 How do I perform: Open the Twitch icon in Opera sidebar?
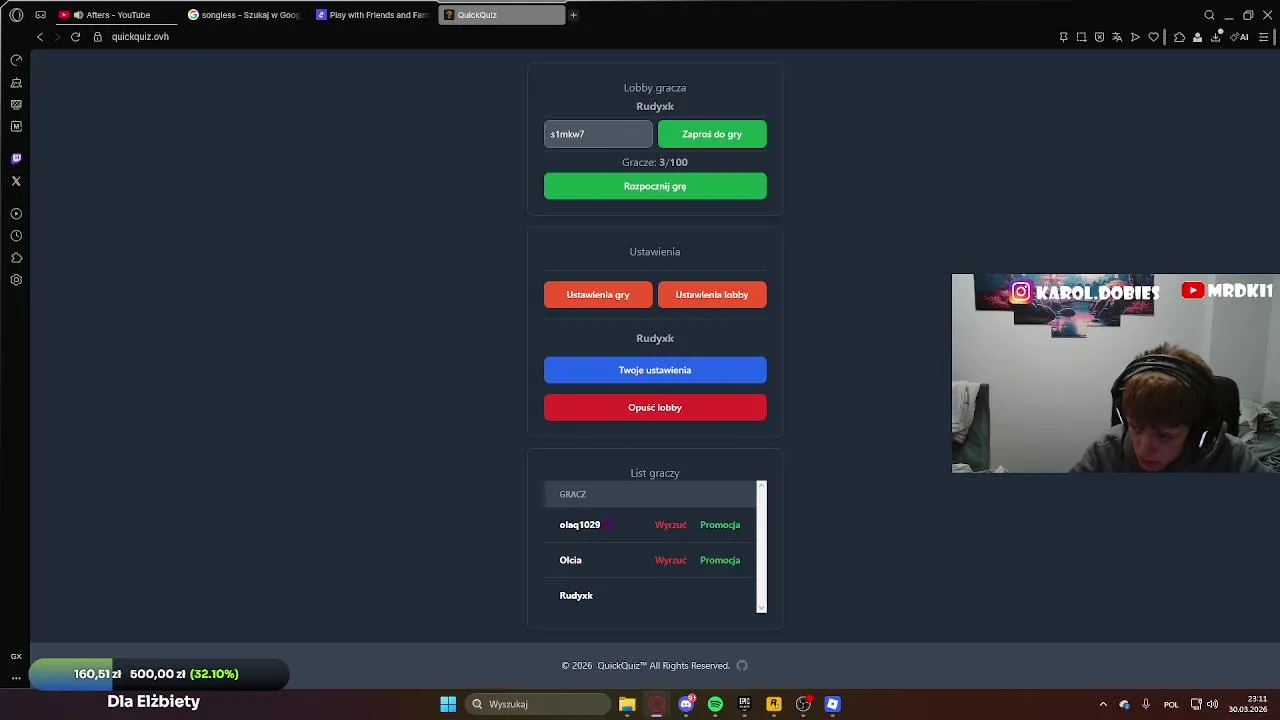pyautogui.click(x=16, y=158)
